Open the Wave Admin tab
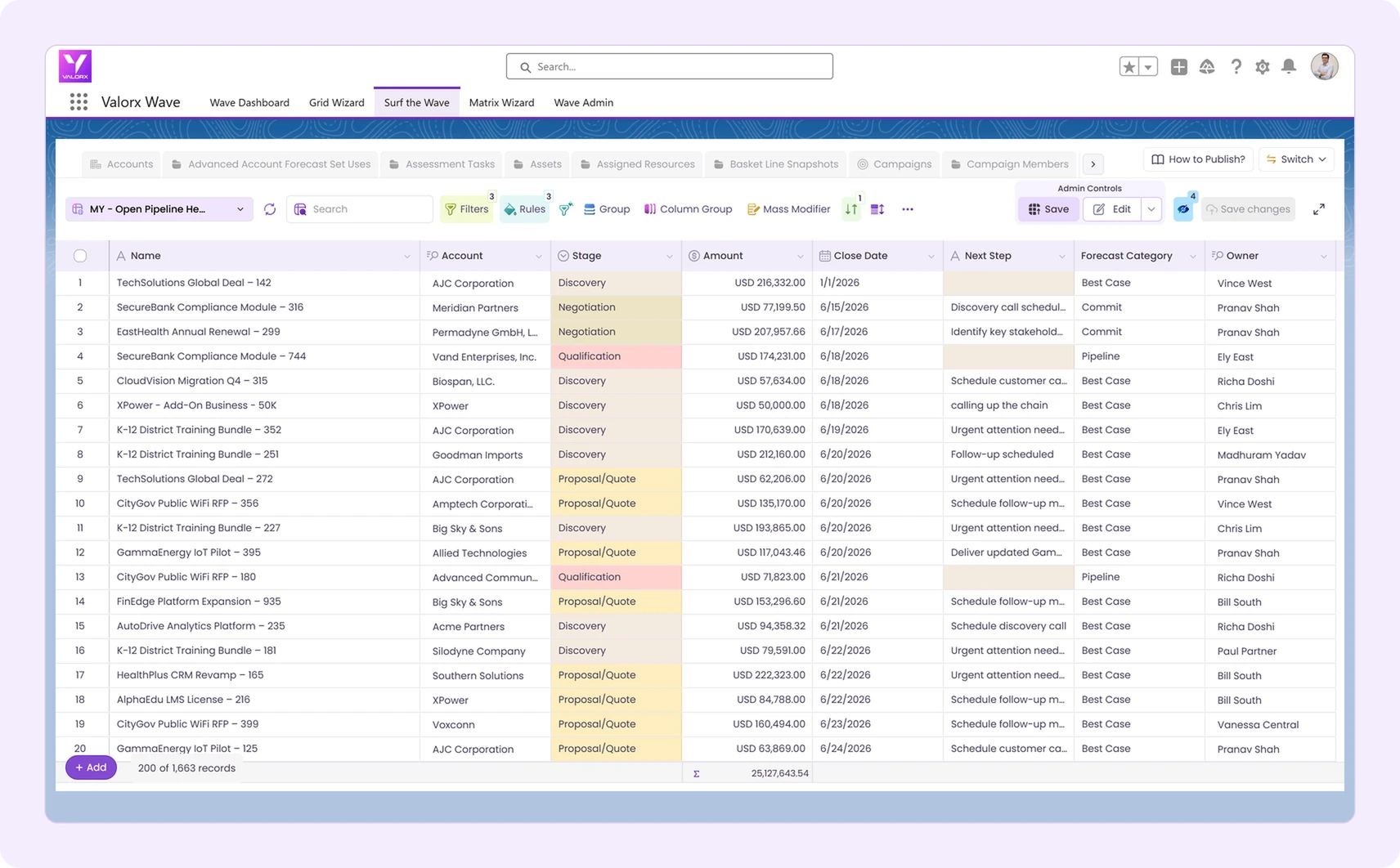Screen dimensions: 1400x868 point(583,102)
